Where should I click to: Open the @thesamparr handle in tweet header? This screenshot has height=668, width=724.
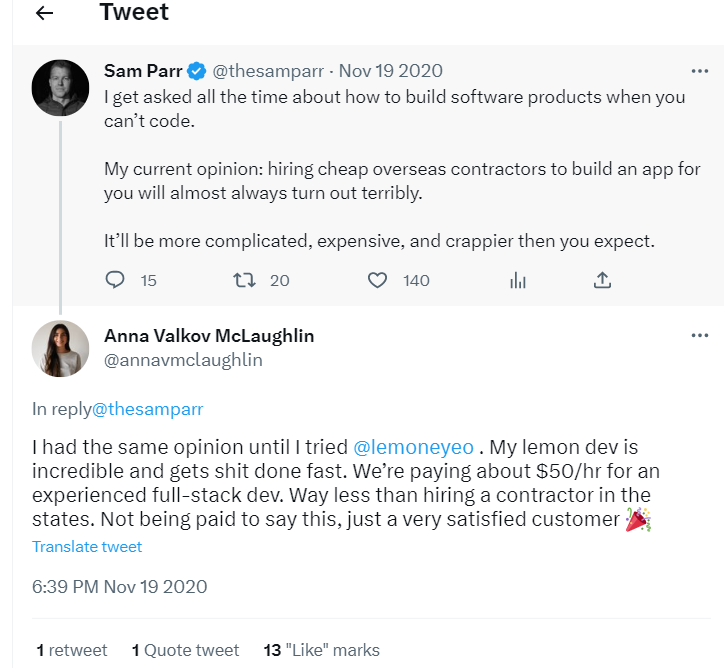(268, 71)
